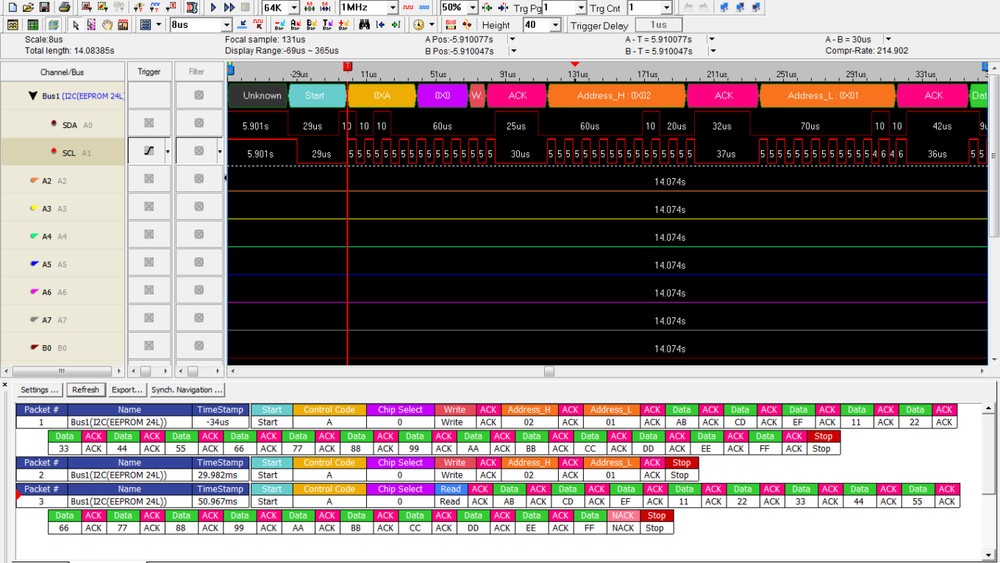This screenshot has width=1000, height=563.
Task: Open the 50% trigger position dropdown
Action: [x=472, y=8]
